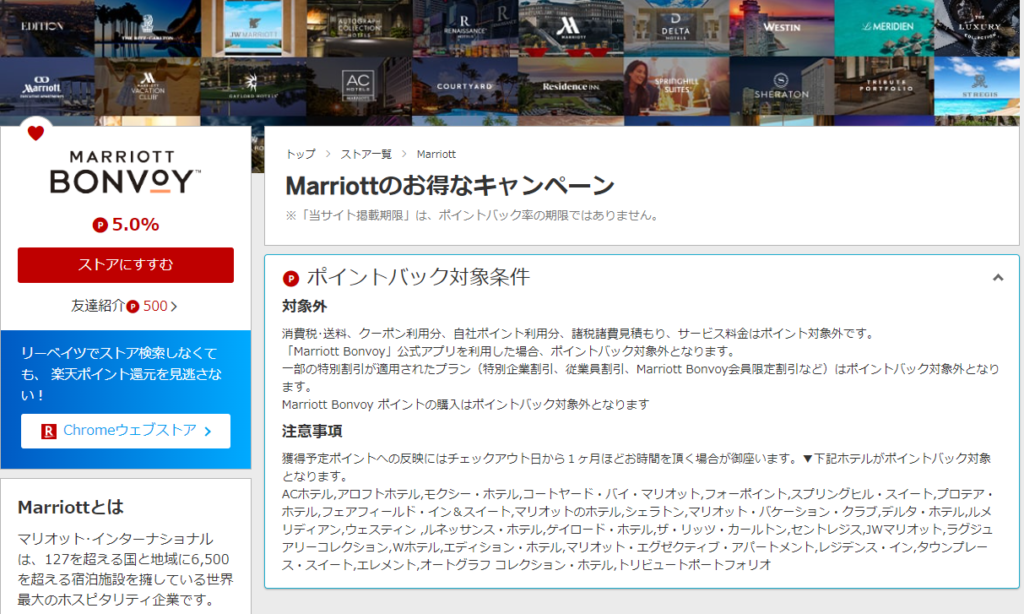Click the Luxury Collection brand tile

point(977,28)
